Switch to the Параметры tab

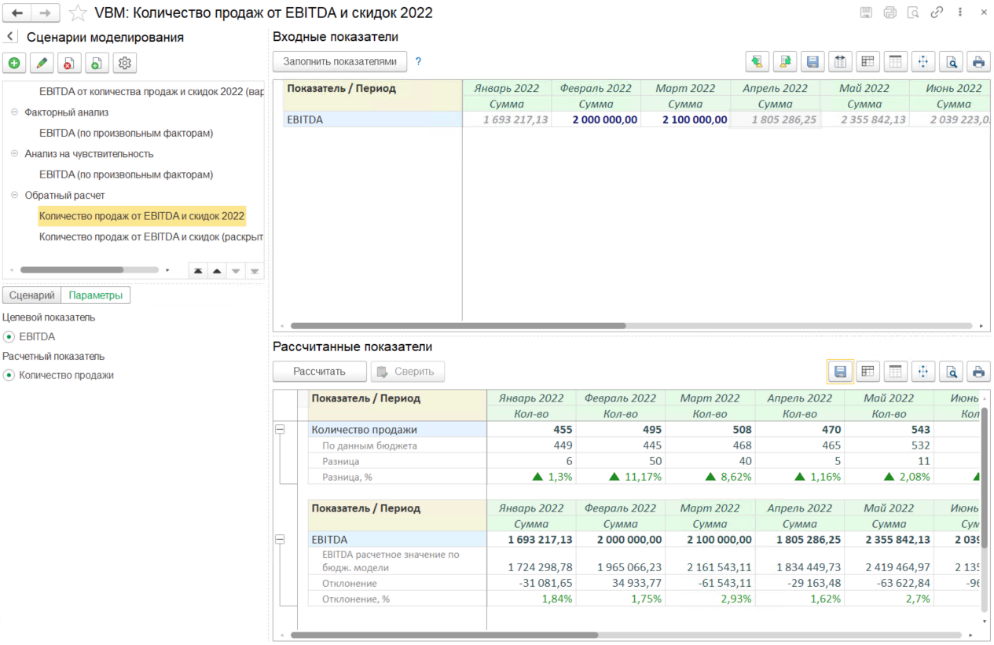pos(96,296)
